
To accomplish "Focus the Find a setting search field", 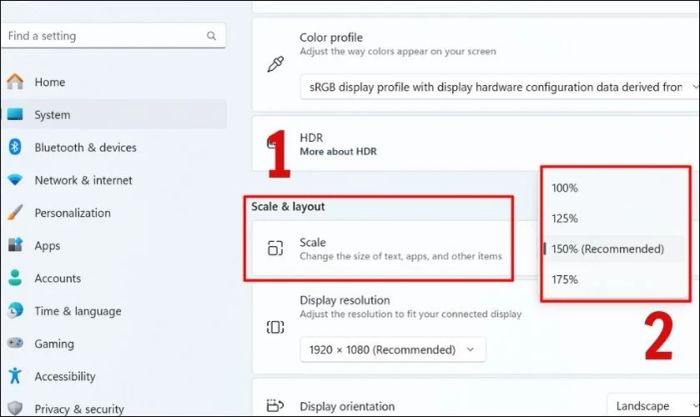I will tap(113, 36).
